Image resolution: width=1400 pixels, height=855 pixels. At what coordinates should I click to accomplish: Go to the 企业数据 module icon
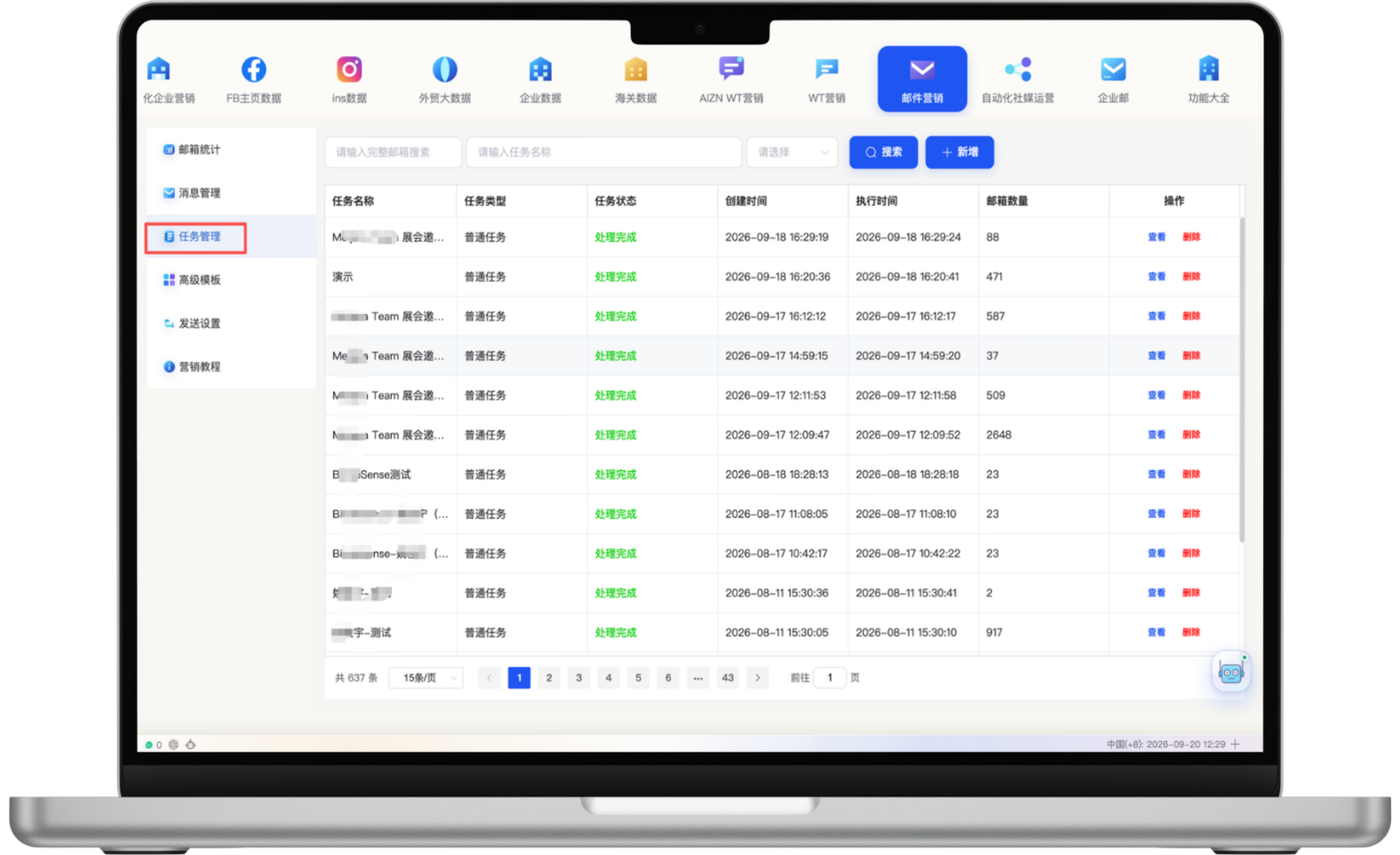pos(540,69)
